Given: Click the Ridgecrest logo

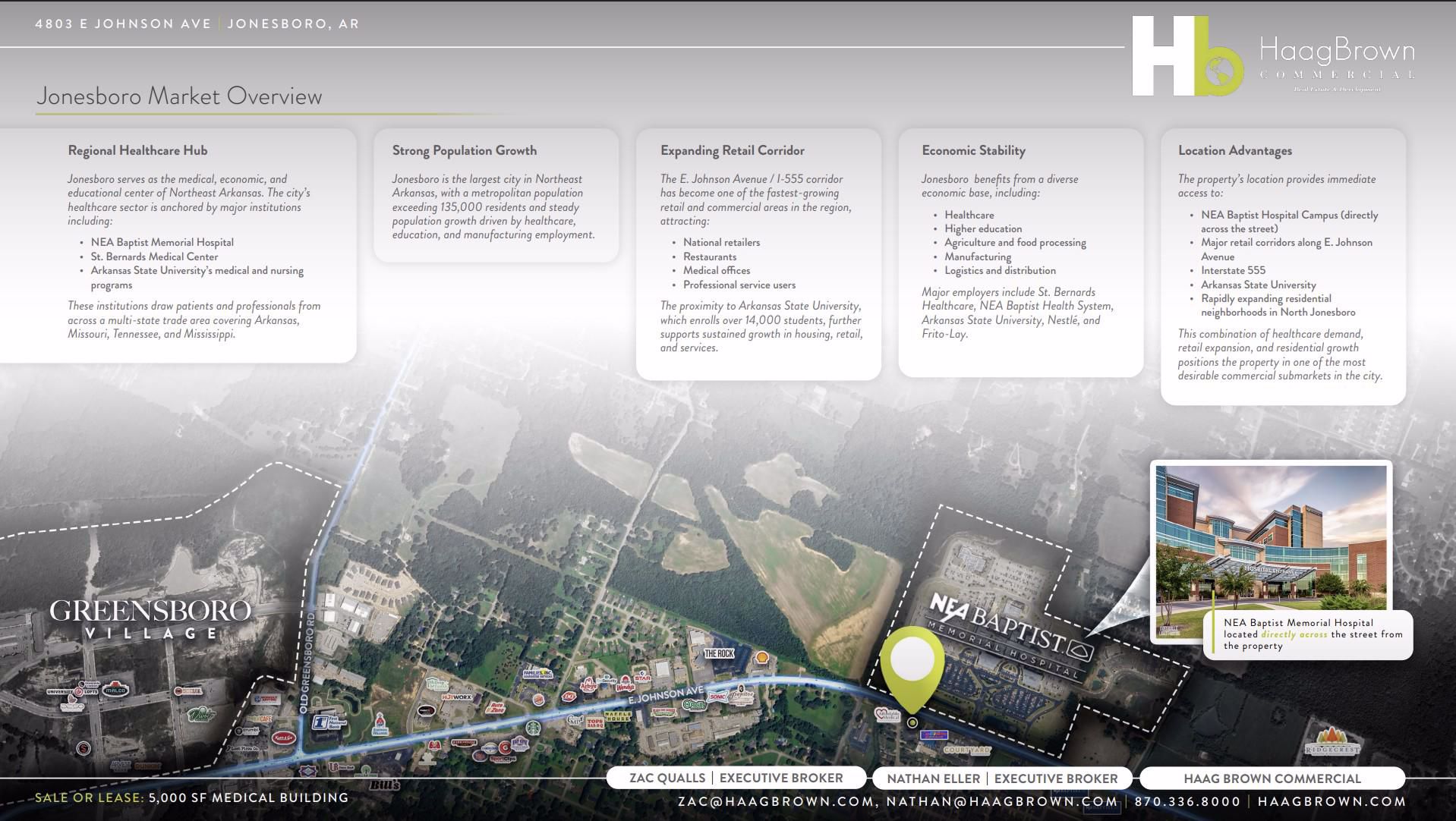Looking at the screenshot, I should click(x=1332, y=742).
